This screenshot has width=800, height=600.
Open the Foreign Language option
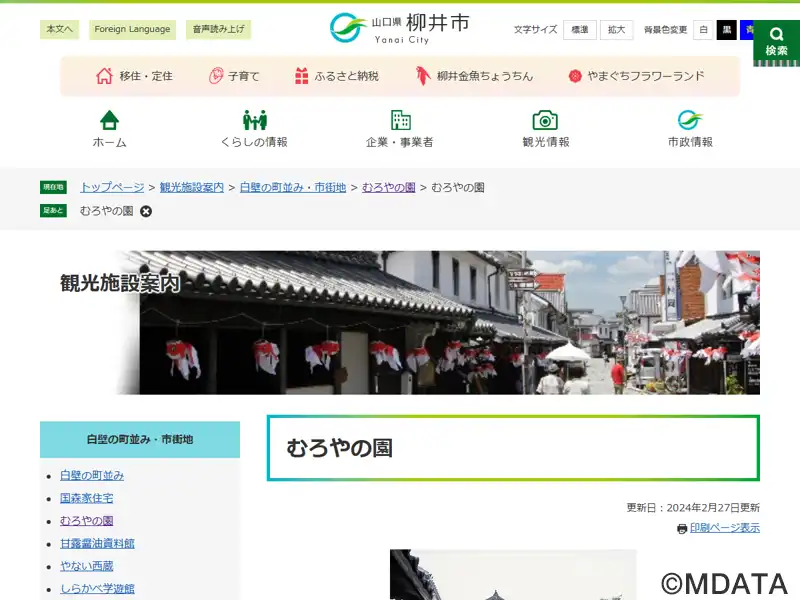[x=132, y=29]
